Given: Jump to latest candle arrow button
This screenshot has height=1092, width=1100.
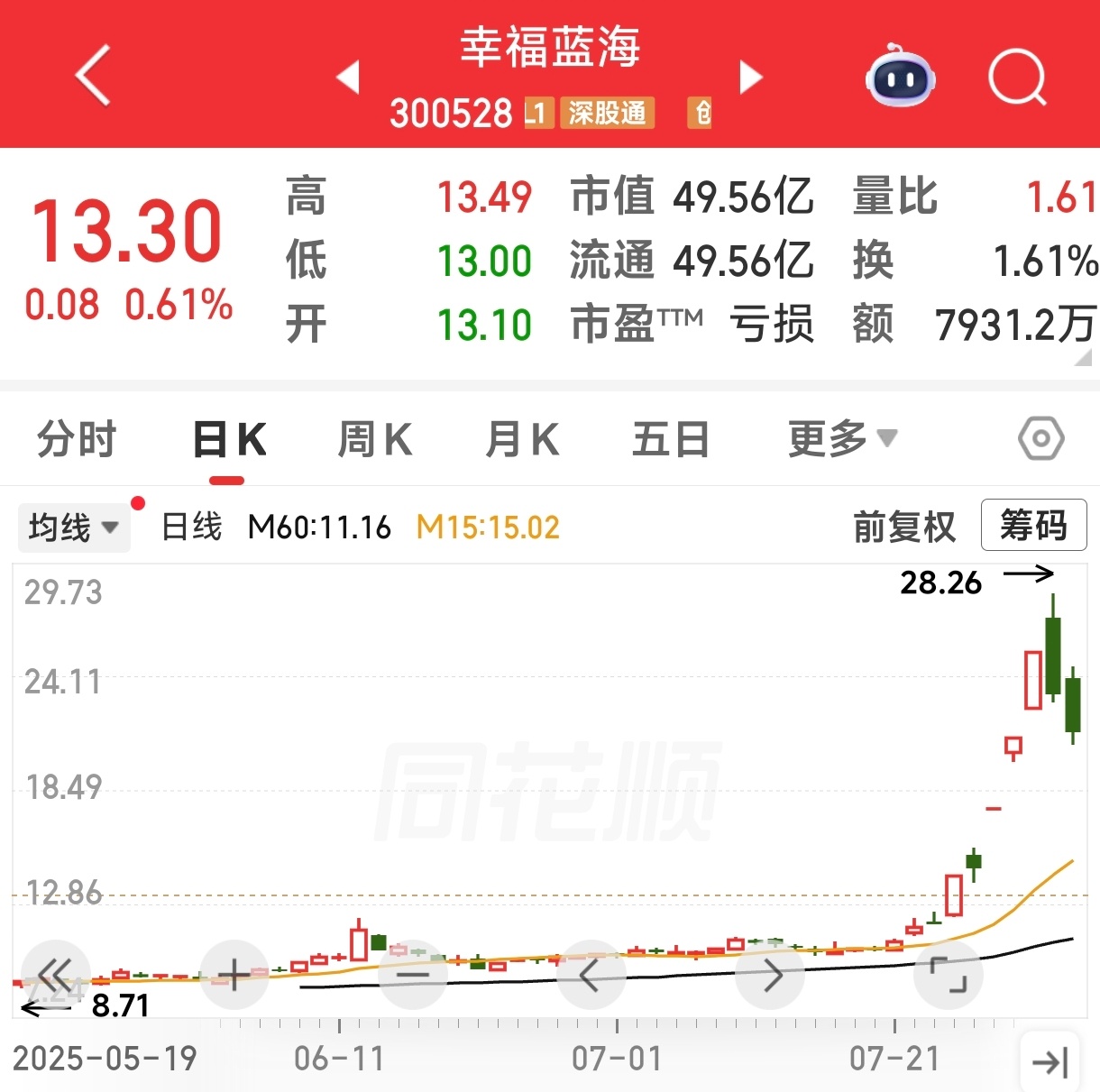Looking at the screenshot, I should 1050,1061.
